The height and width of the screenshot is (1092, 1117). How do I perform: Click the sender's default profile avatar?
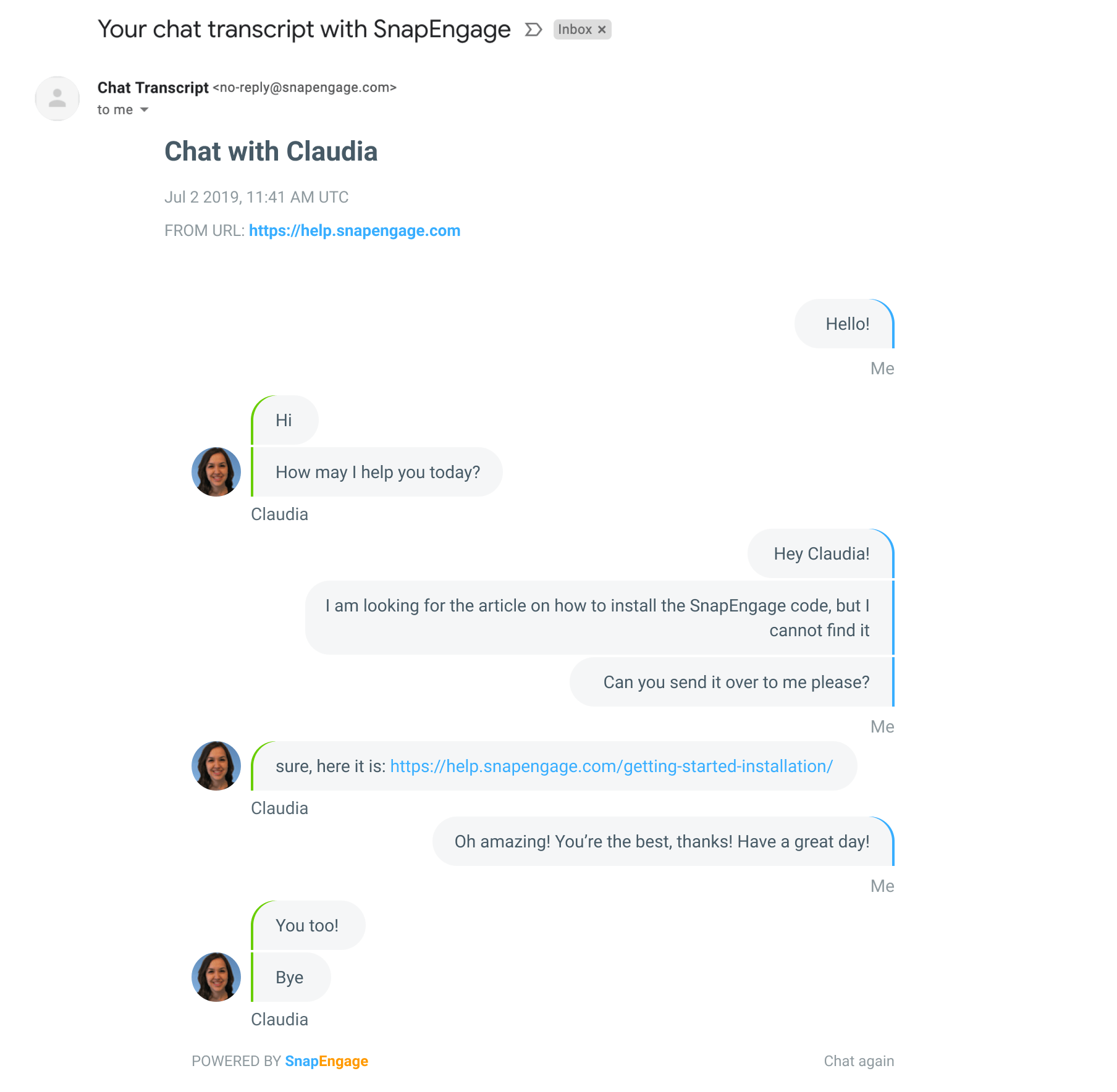[57, 98]
